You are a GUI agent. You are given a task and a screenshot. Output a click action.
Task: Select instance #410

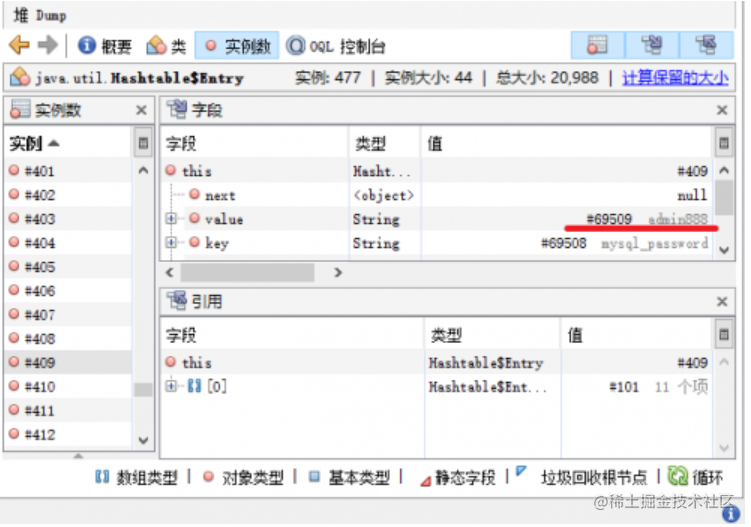[x=68, y=386]
